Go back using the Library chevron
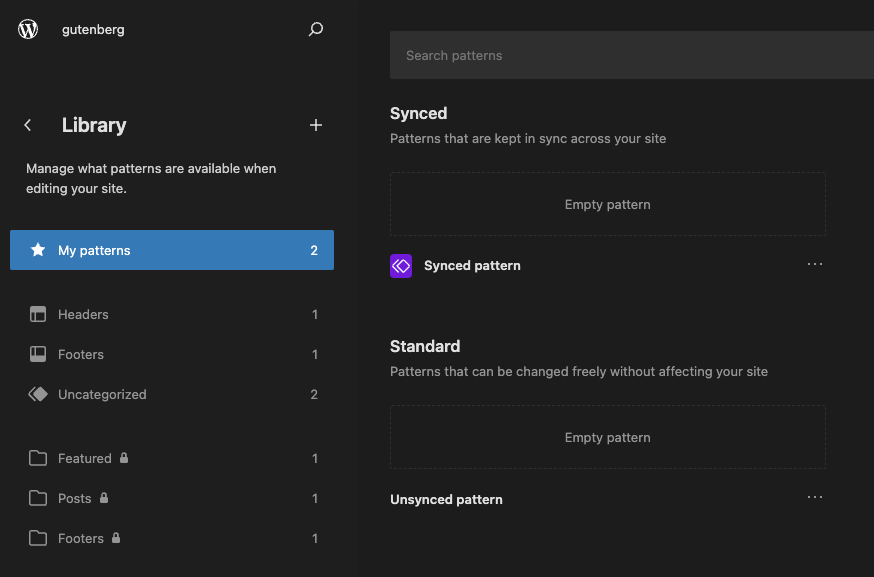Image resolution: width=874 pixels, height=577 pixels. point(28,125)
